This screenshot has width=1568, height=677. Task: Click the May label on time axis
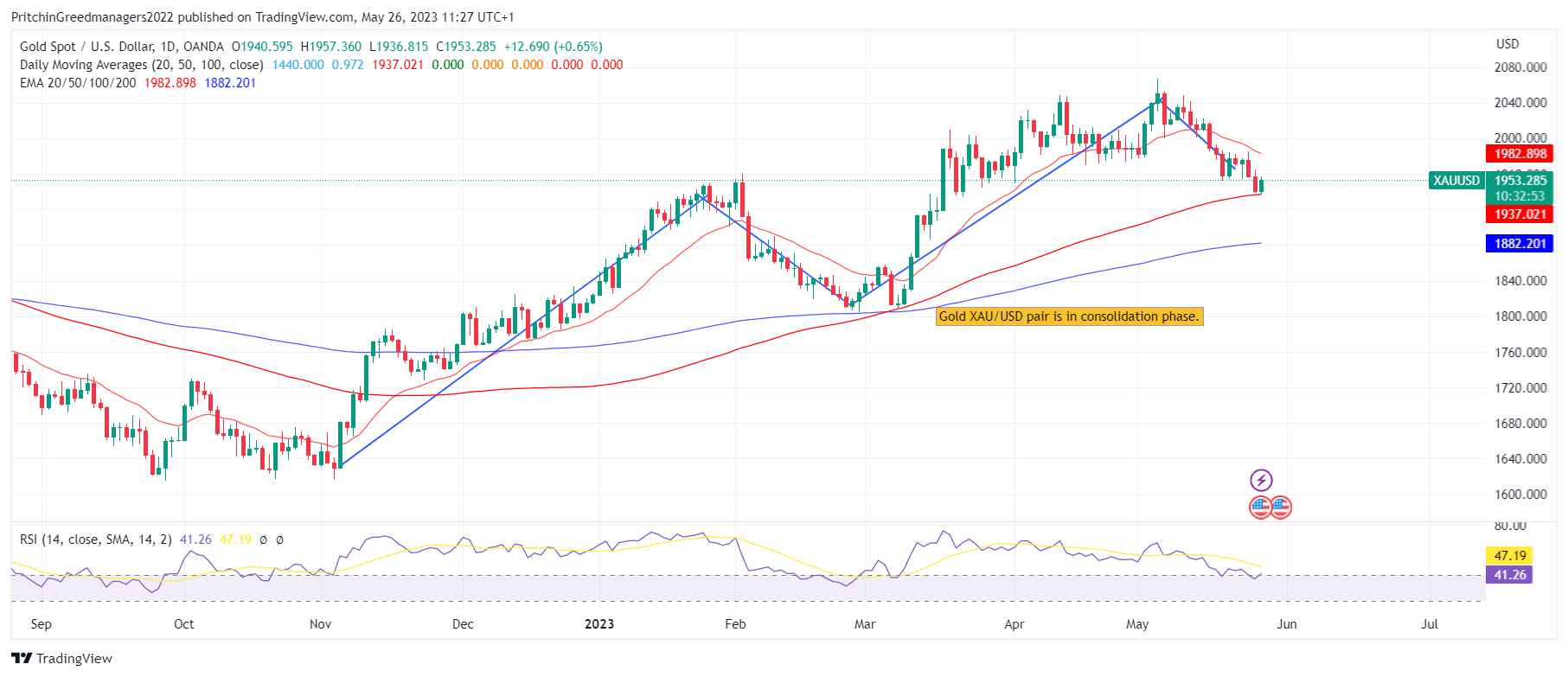point(1137,624)
